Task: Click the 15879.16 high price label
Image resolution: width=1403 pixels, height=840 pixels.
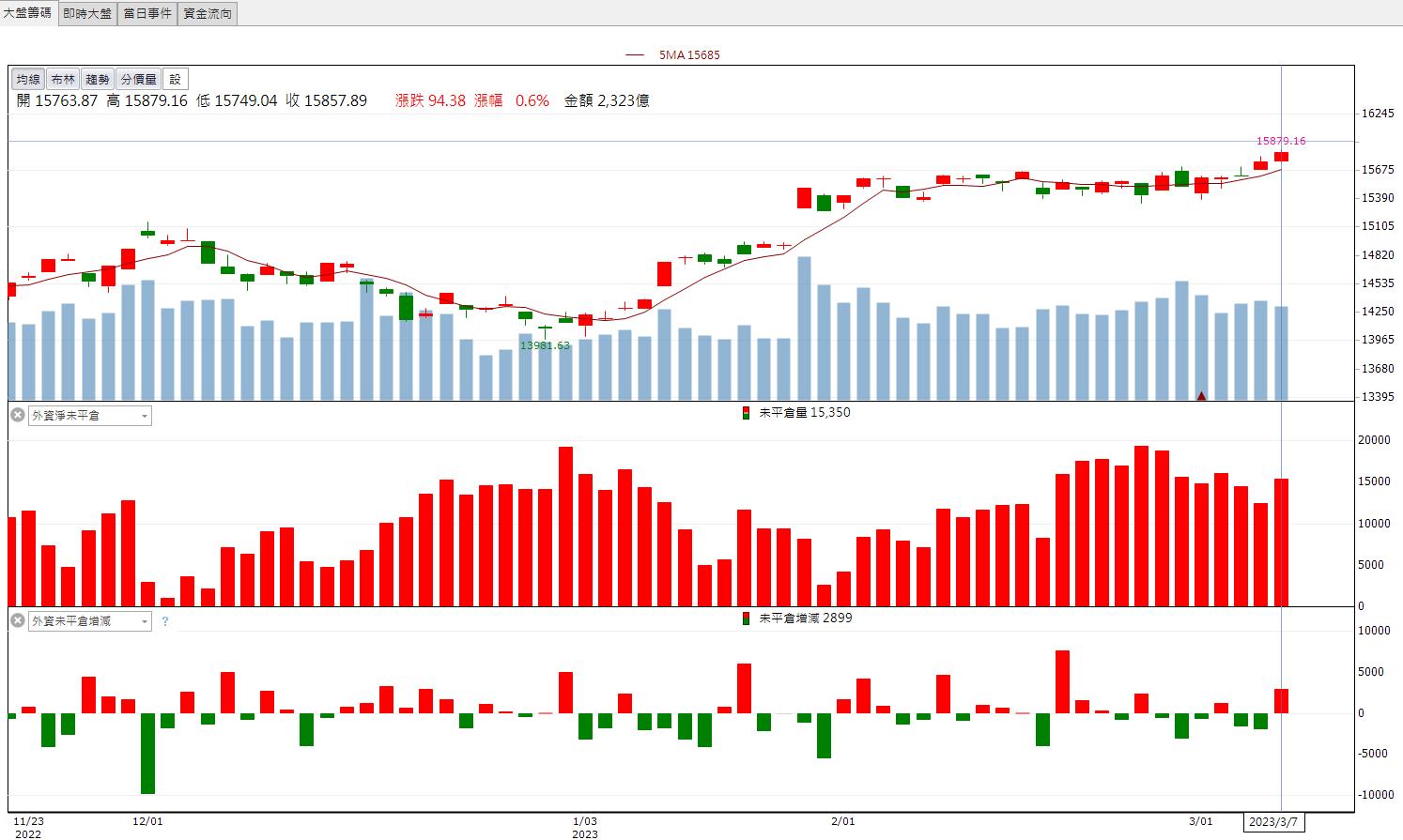Action: click(x=1281, y=141)
